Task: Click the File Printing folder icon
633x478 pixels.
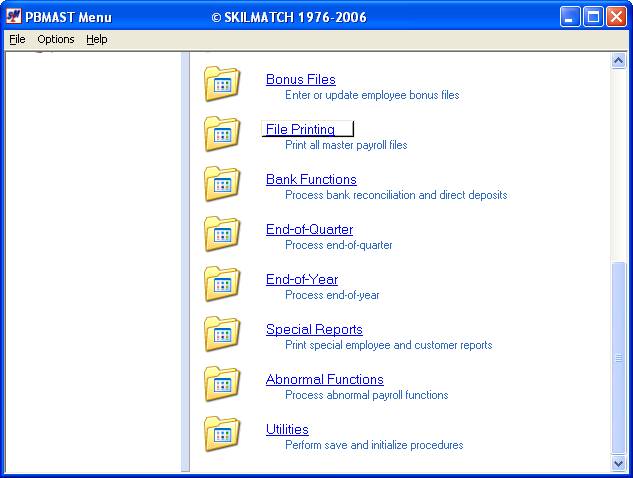Action: pyautogui.click(x=222, y=134)
